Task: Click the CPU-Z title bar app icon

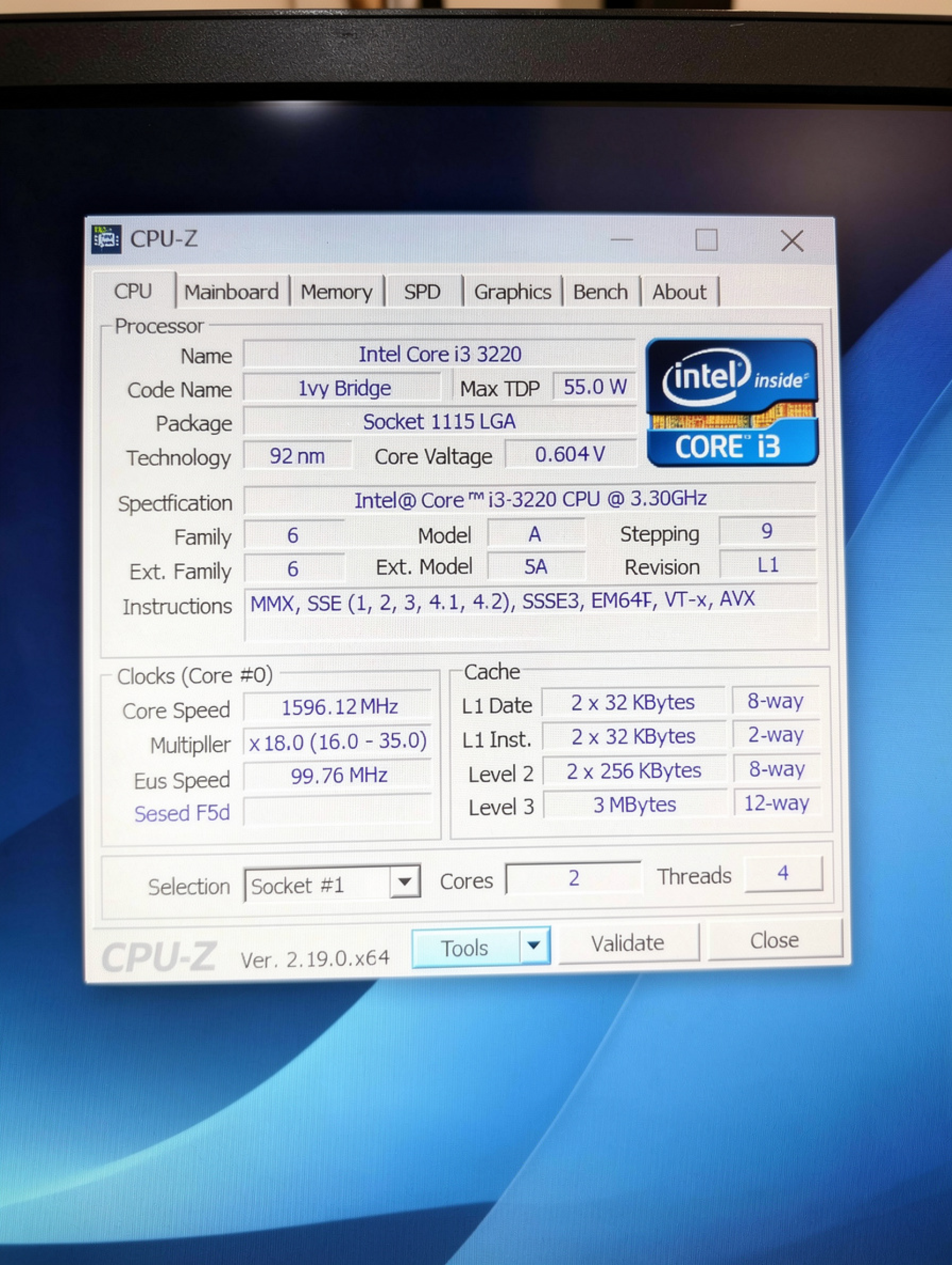Action: [x=106, y=239]
